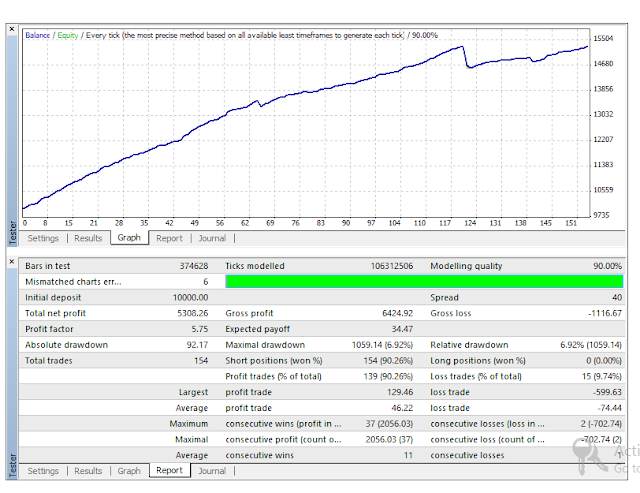Click Absolute drawdown value 92.17
This screenshot has height=493, width=640.
tap(198, 345)
